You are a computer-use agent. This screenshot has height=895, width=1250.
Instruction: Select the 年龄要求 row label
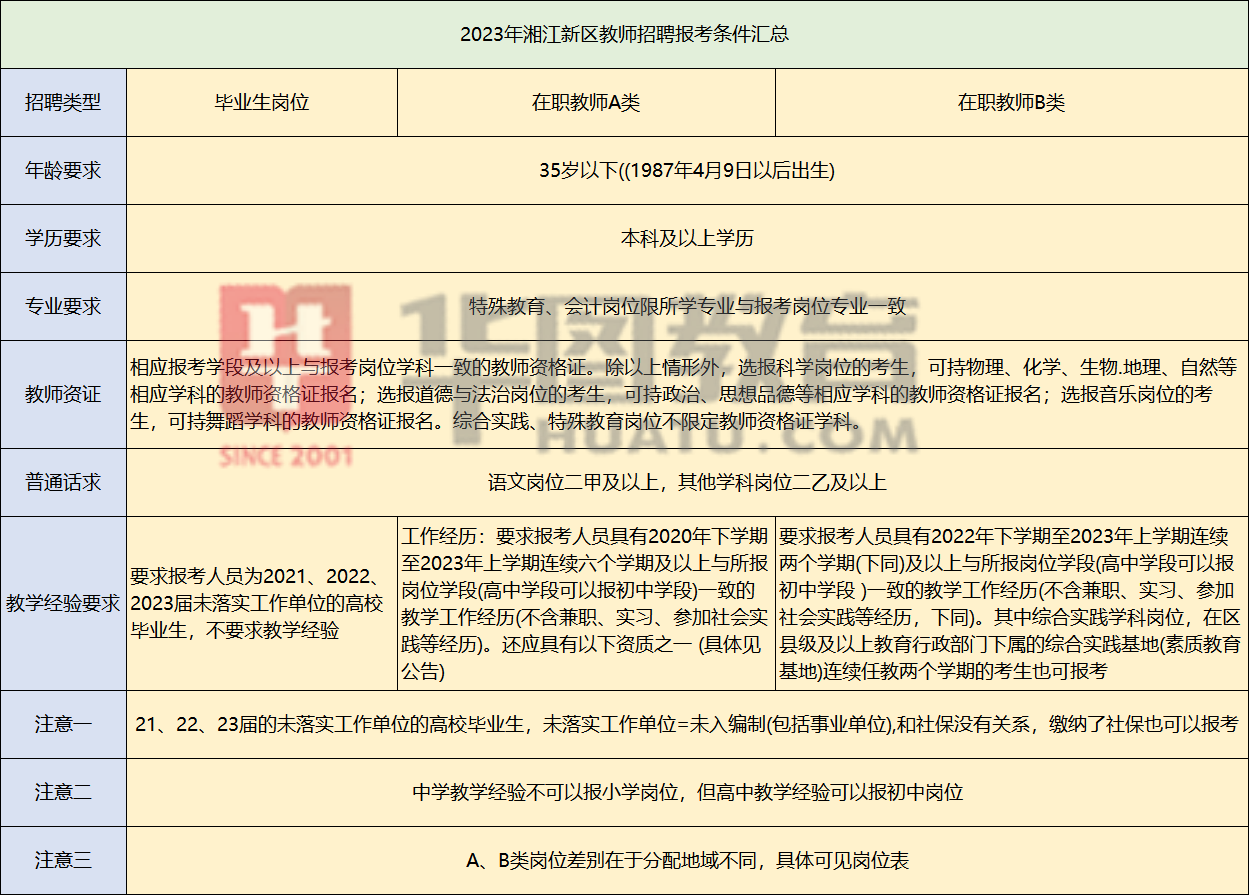click(63, 170)
